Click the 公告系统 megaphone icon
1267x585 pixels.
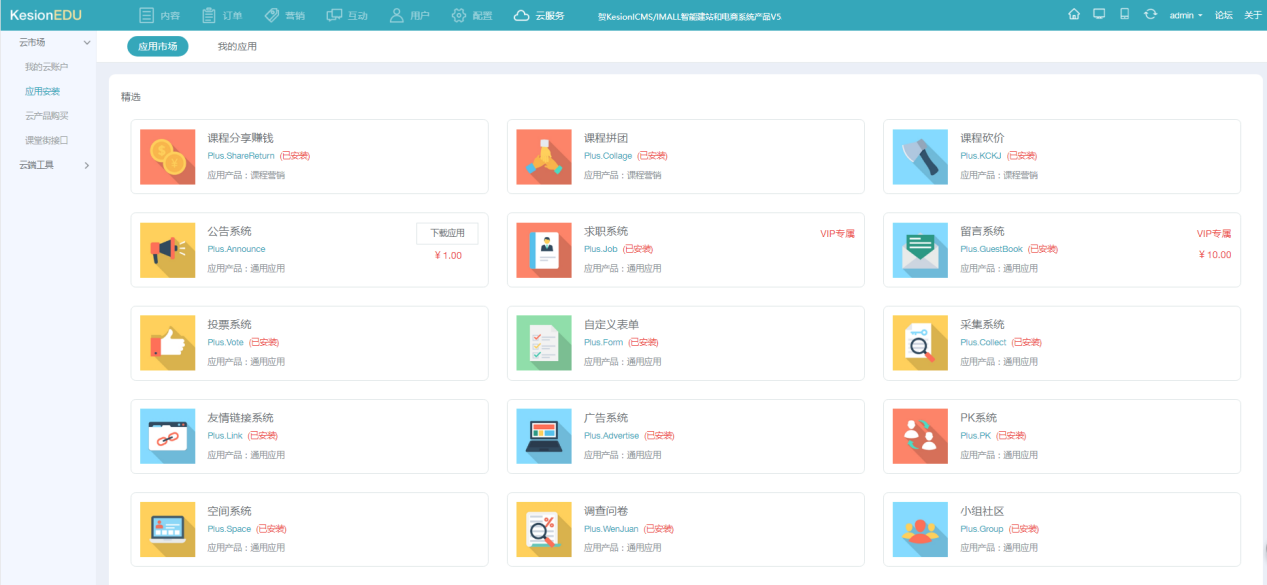pos(167,250)
